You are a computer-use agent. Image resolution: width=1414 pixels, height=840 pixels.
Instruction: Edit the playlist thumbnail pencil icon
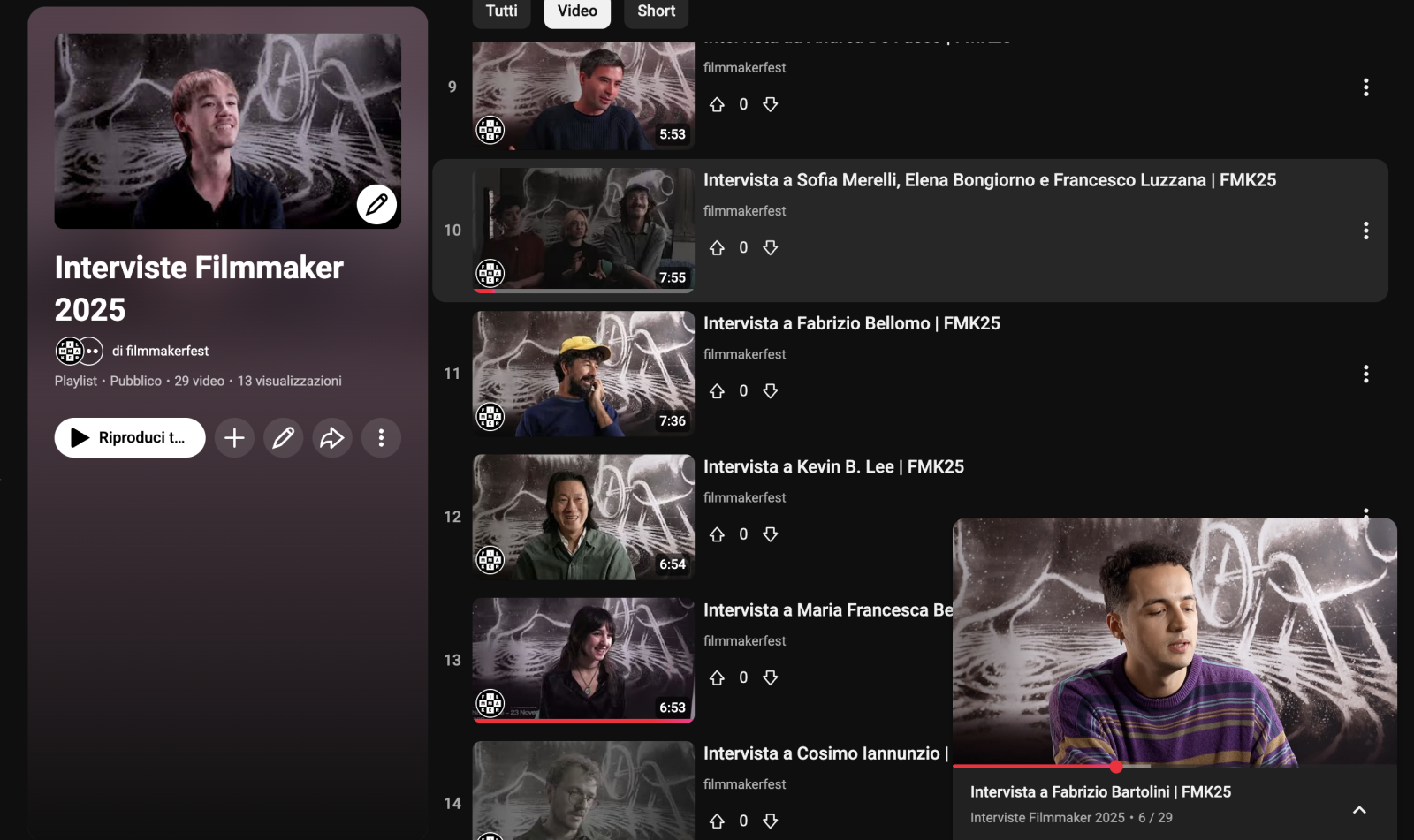coord(376,205)
